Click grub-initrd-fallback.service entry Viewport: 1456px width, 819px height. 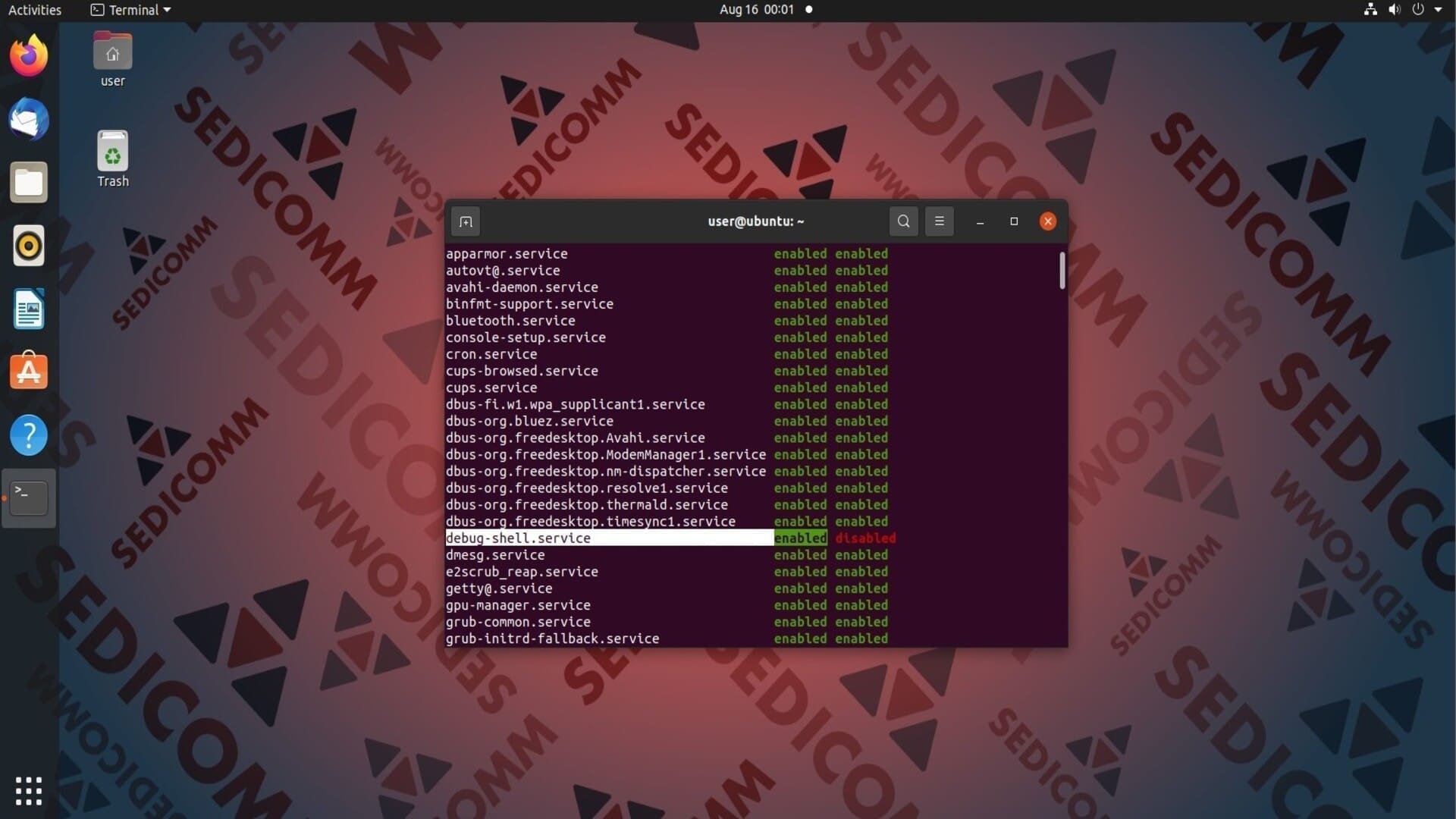(553, 638)
